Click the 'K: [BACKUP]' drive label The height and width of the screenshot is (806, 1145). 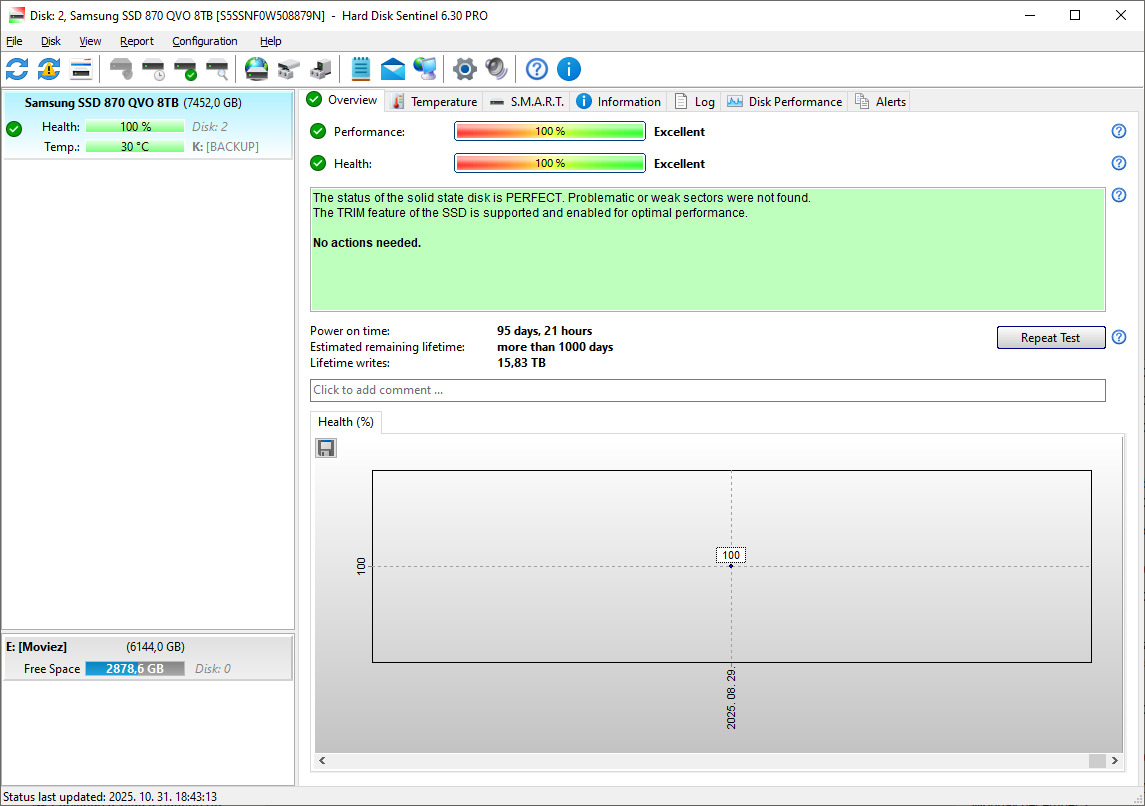(x=226, y=147)
